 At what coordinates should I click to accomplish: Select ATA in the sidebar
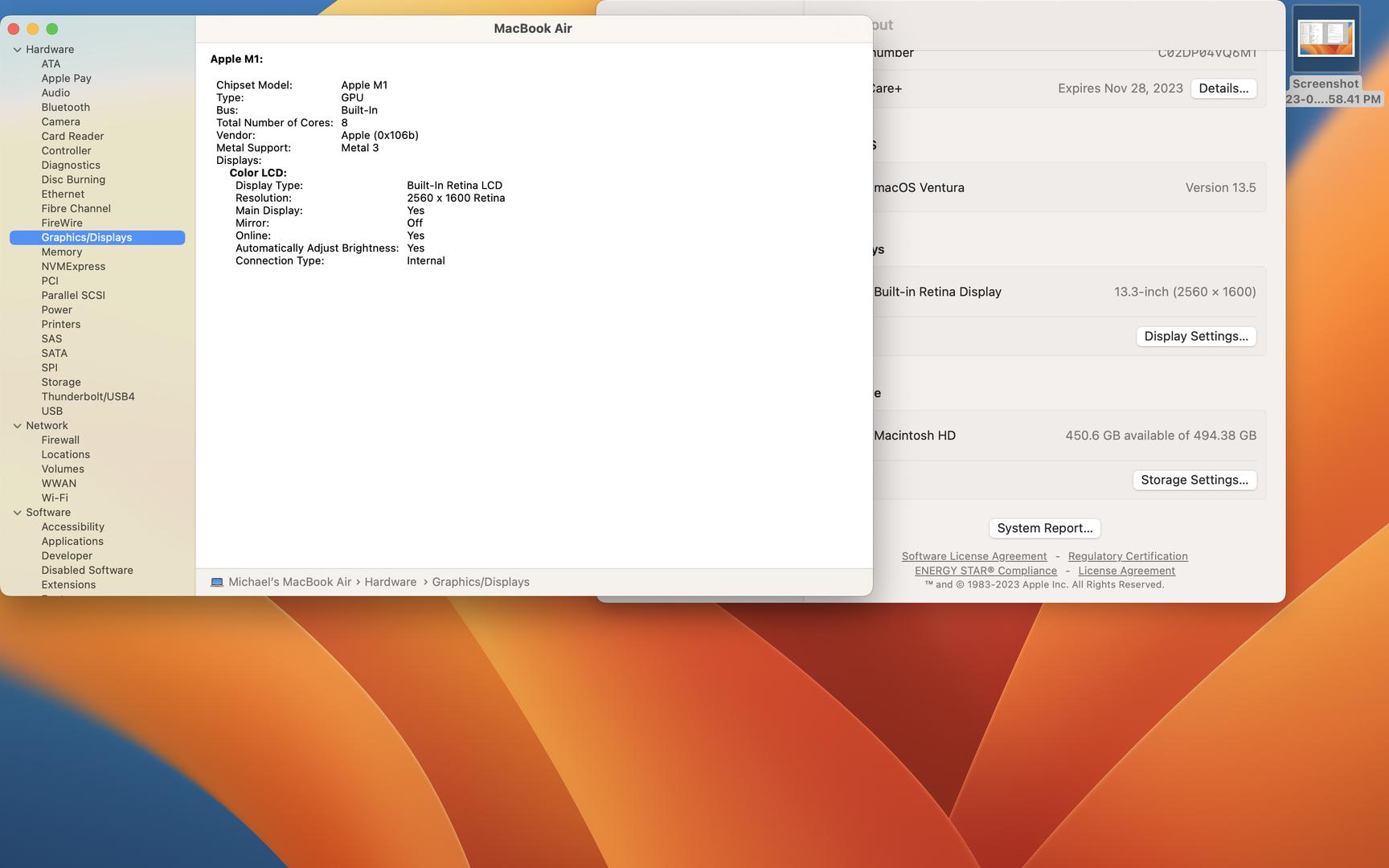[51, 64]
